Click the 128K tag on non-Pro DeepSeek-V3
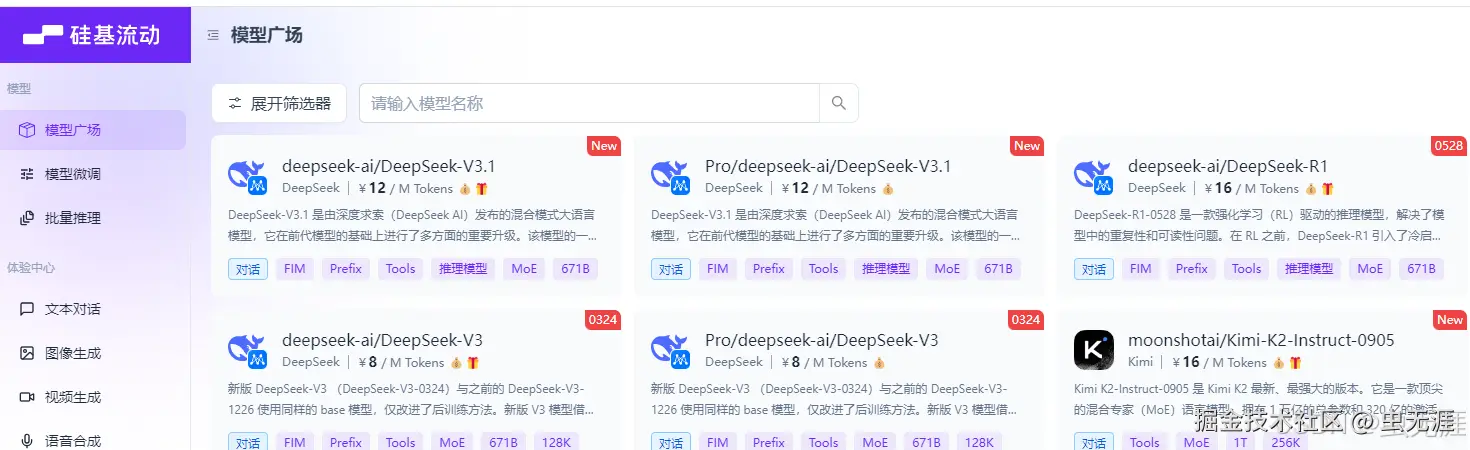This screenshot has height=450, width=1470. pyautogui.click(x=556, y=442)
